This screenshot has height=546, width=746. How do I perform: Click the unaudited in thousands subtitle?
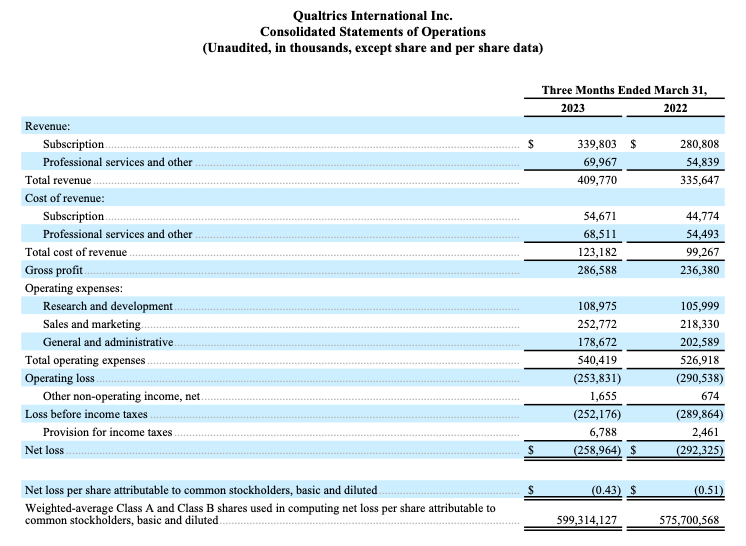pos(373,49)
